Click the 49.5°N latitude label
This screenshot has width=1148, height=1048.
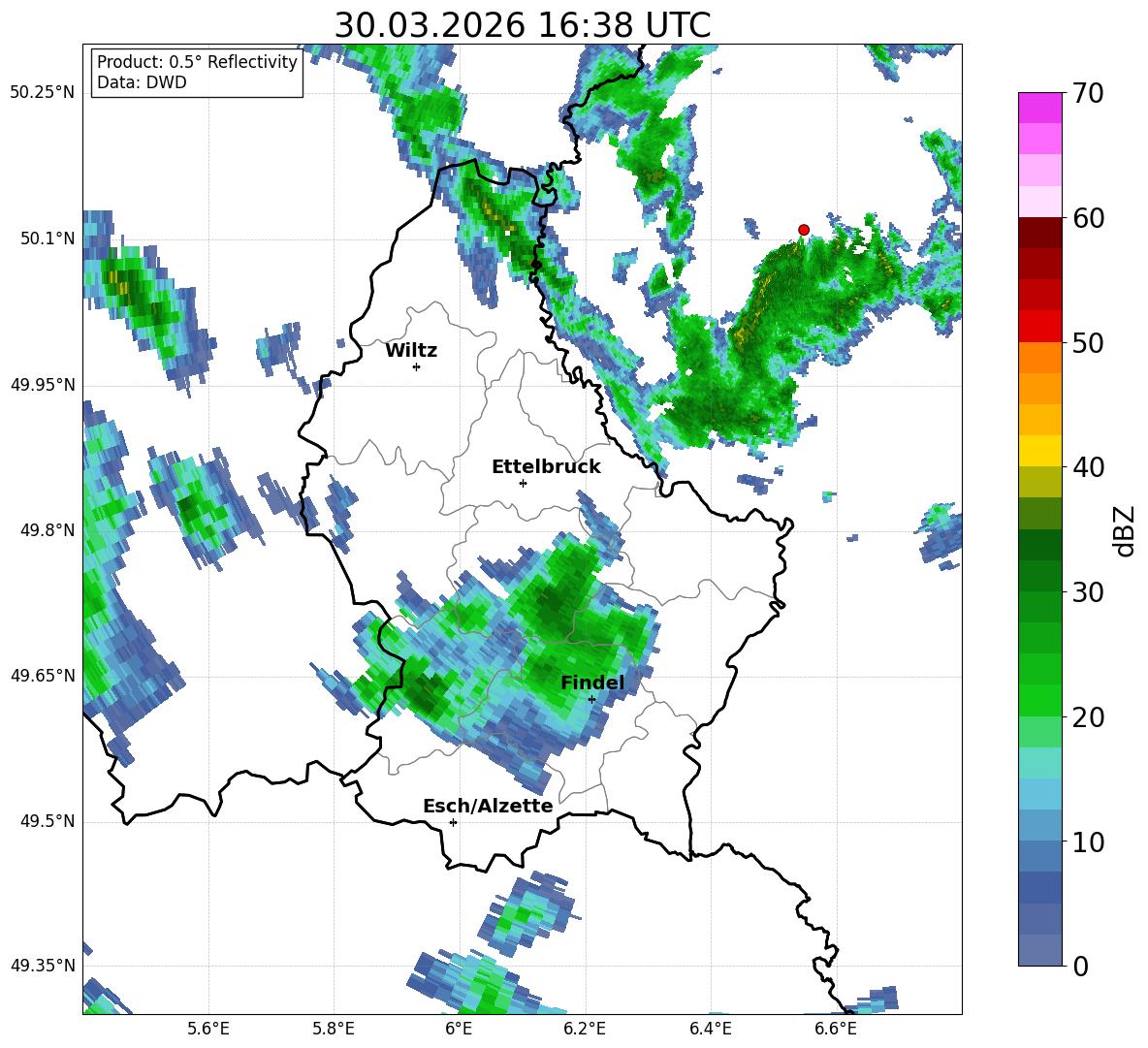point(47,821)
